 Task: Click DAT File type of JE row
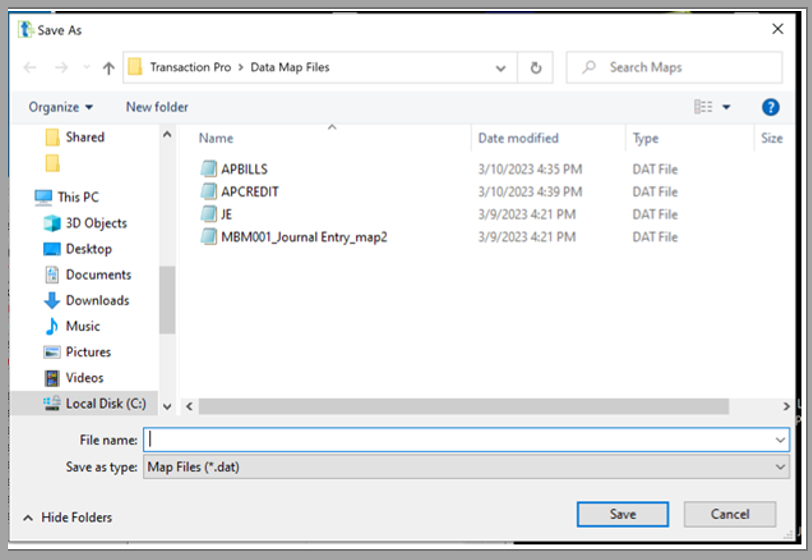pyautogui.click(x=655, y=214)
